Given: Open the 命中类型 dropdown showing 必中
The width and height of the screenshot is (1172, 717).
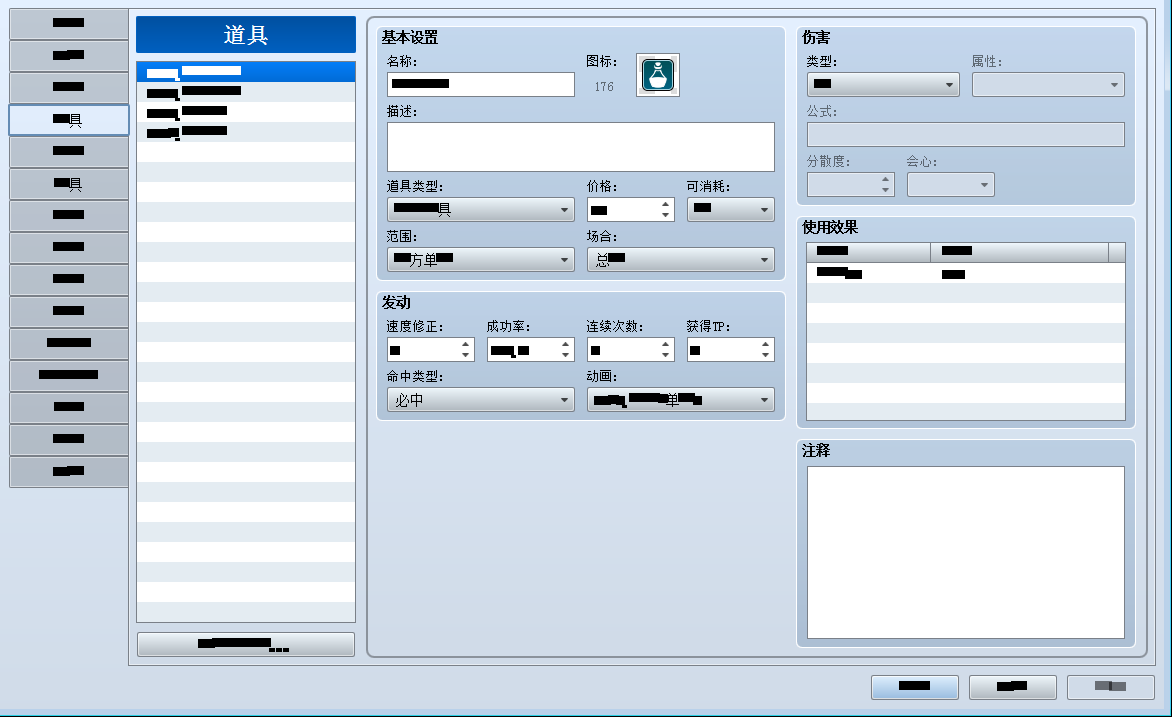Looking at the screenshot, I should coord(481,399).
